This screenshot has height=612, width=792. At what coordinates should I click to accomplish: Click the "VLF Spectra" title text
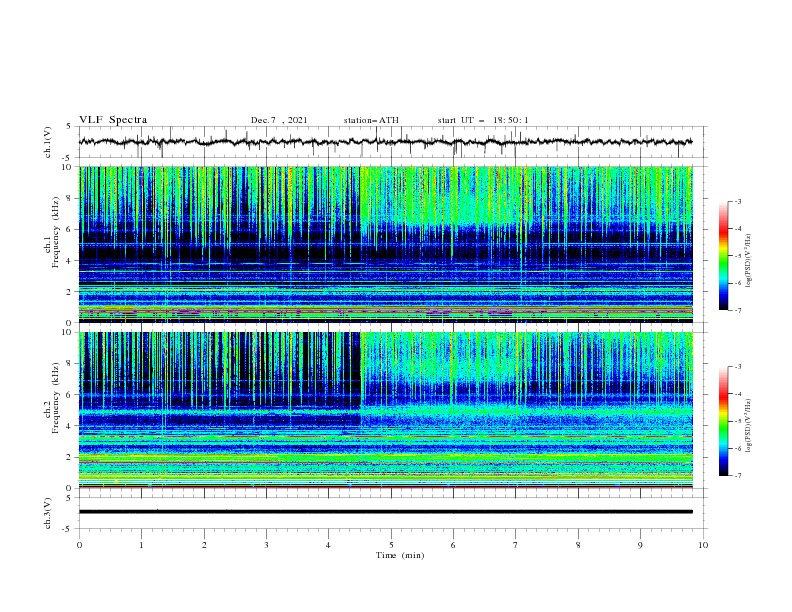(113, 120)
